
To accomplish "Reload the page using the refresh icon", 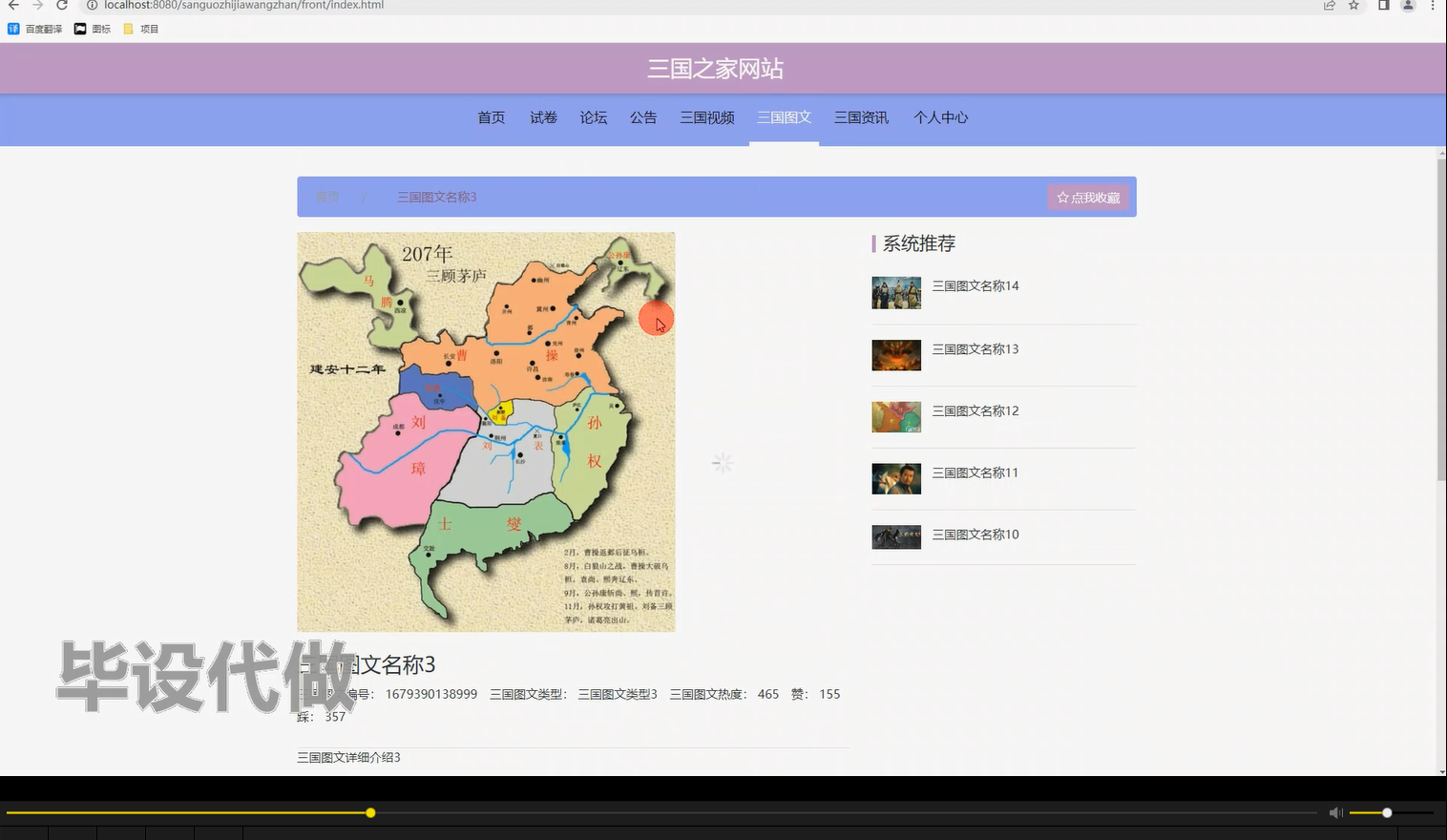I will coord(60,6).
